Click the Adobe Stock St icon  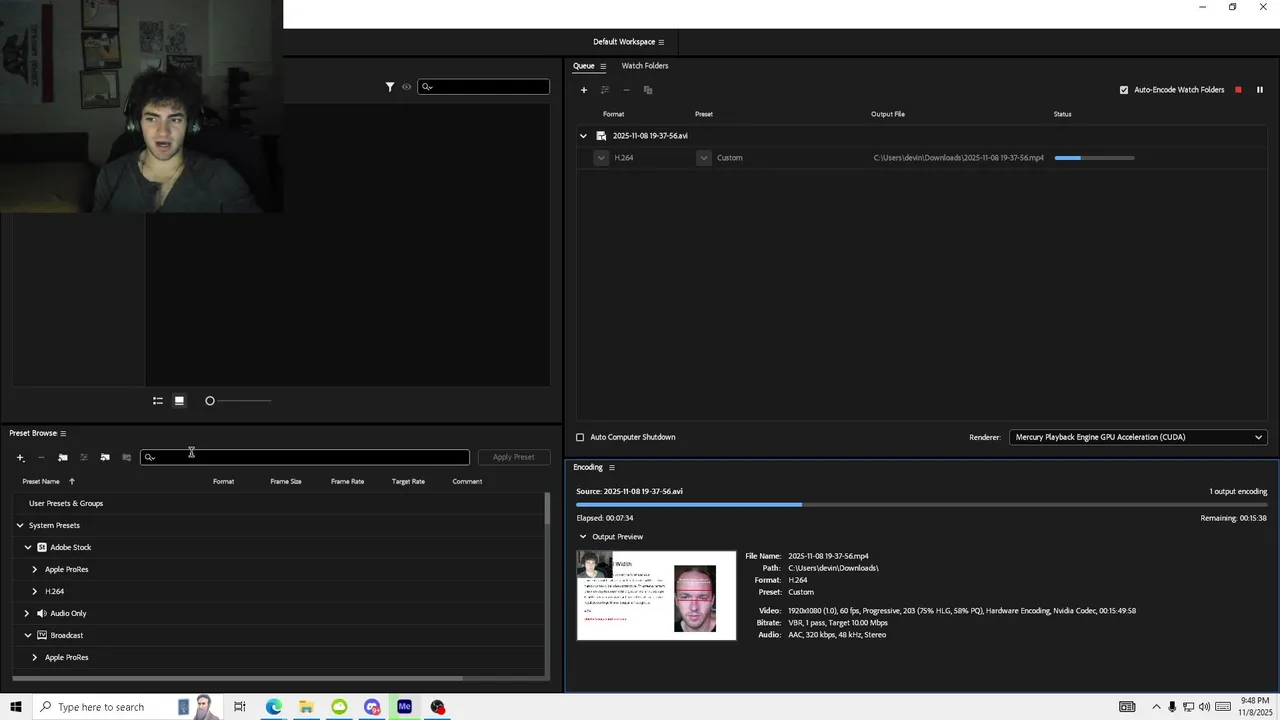point(42,547)
